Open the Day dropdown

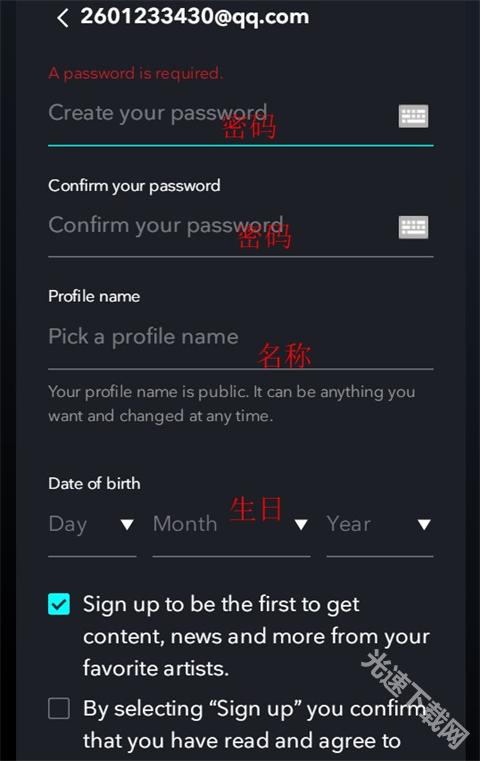92,527
